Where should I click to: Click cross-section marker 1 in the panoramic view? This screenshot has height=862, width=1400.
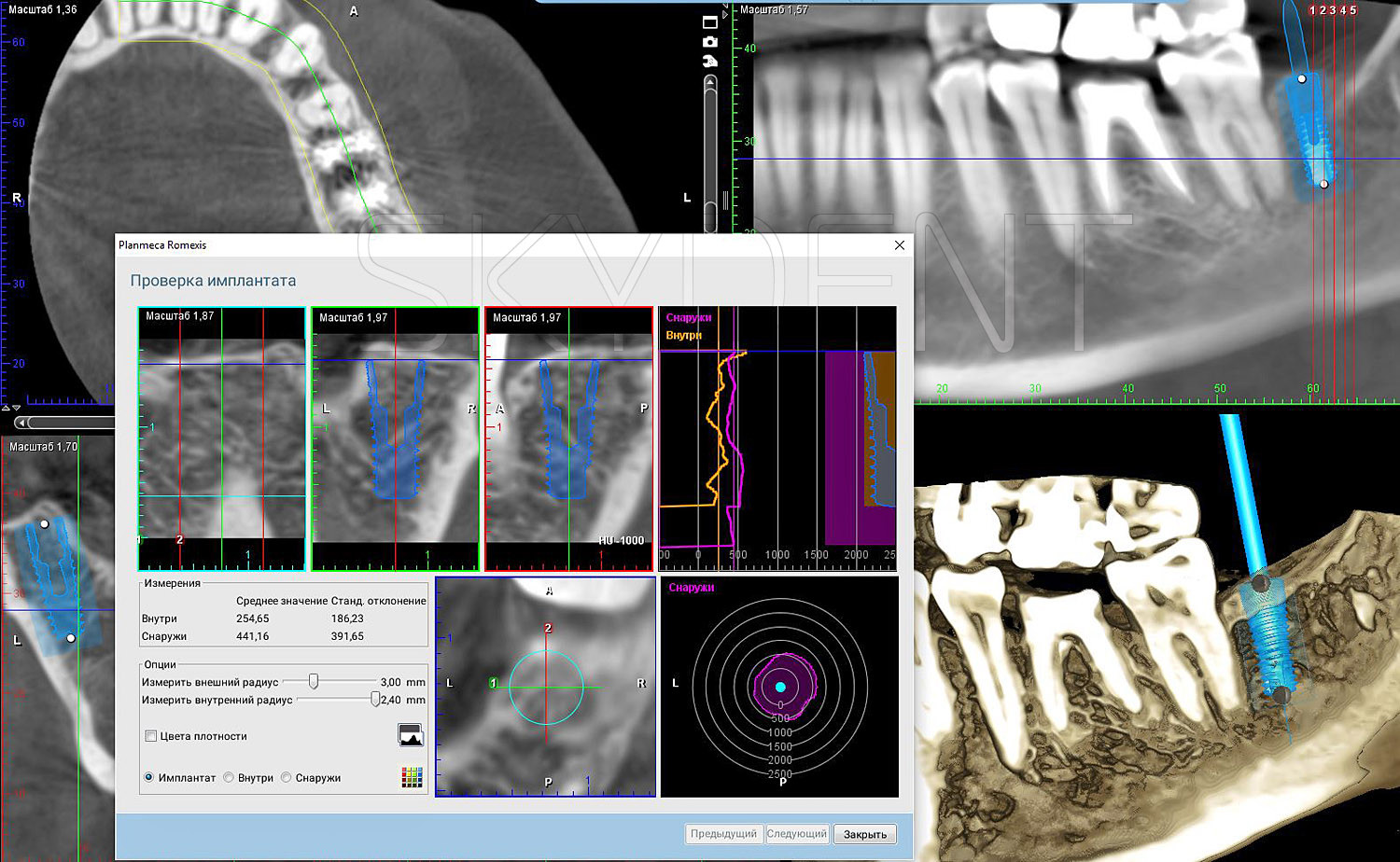coord(1312,10)
